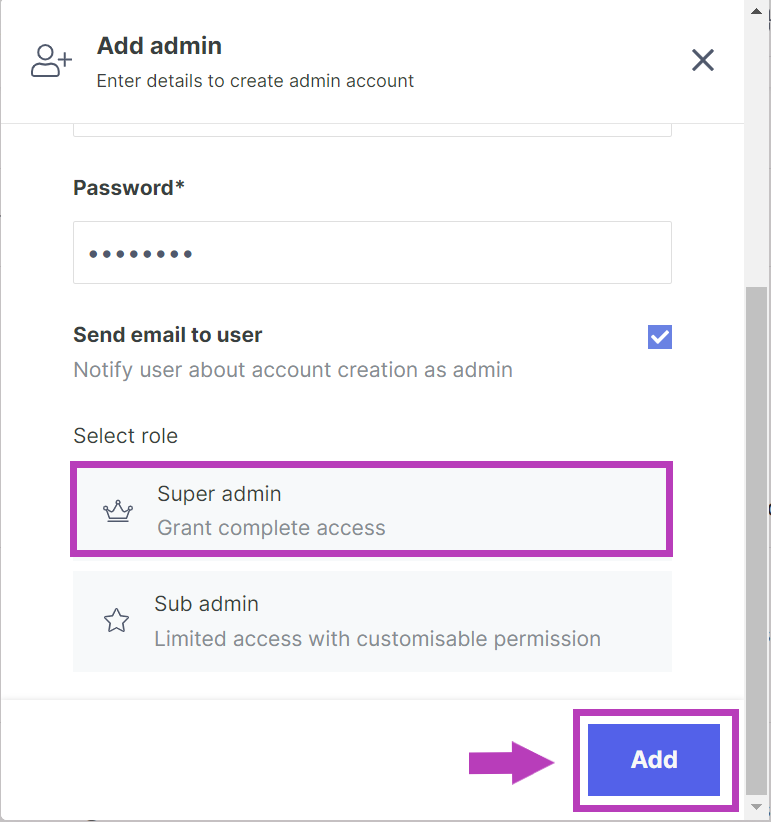Click the "Grant complete access" description
The height and width of the screenshot is (822, 771).
click(271, 528)
